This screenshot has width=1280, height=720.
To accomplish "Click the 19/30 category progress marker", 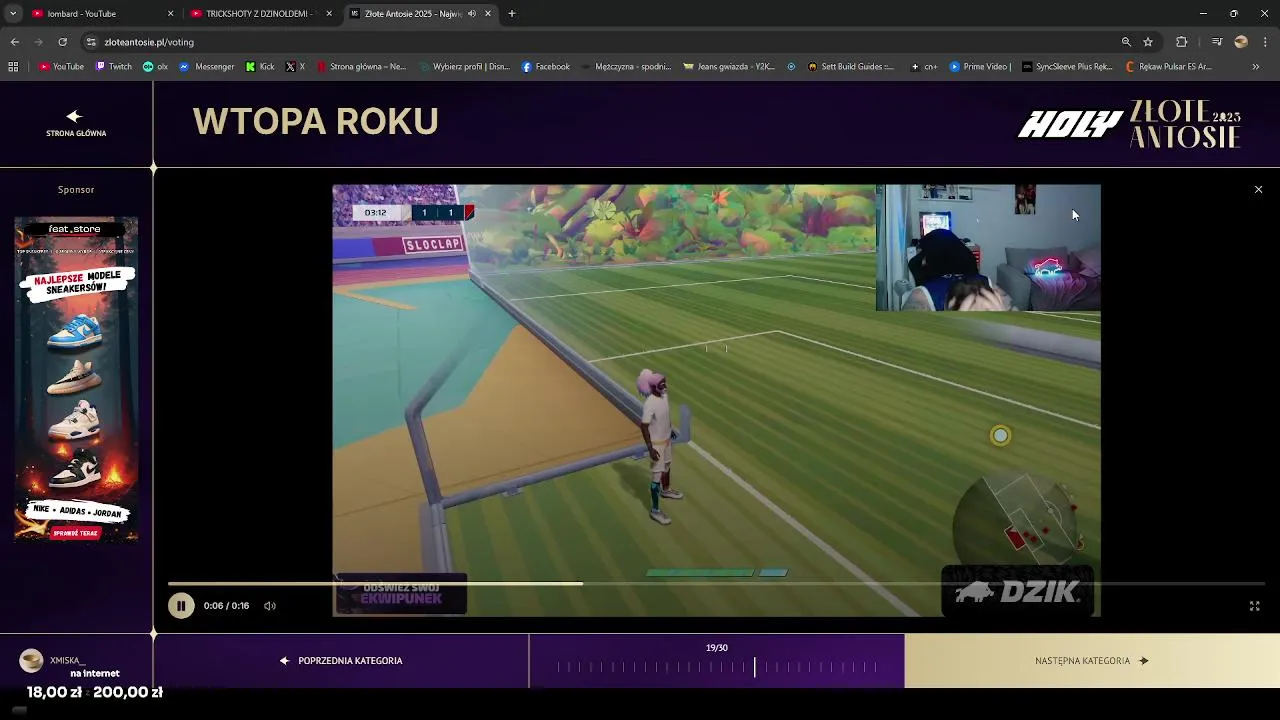I will [x=755, y=667].
